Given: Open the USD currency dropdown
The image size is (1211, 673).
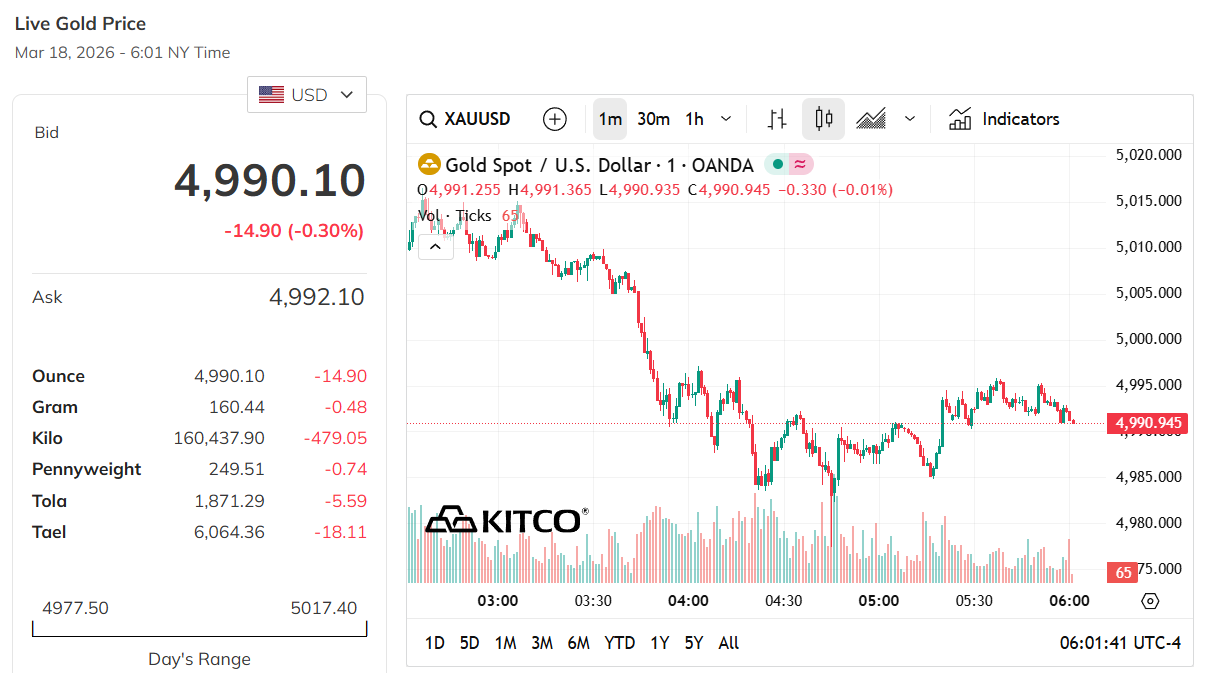Looking at the screenshot, I should [x=307, y=95].
